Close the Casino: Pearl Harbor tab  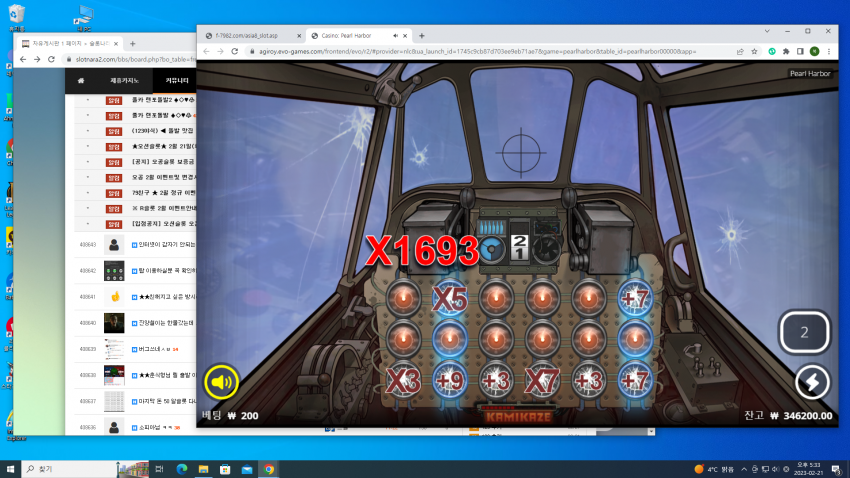(405, 36)
